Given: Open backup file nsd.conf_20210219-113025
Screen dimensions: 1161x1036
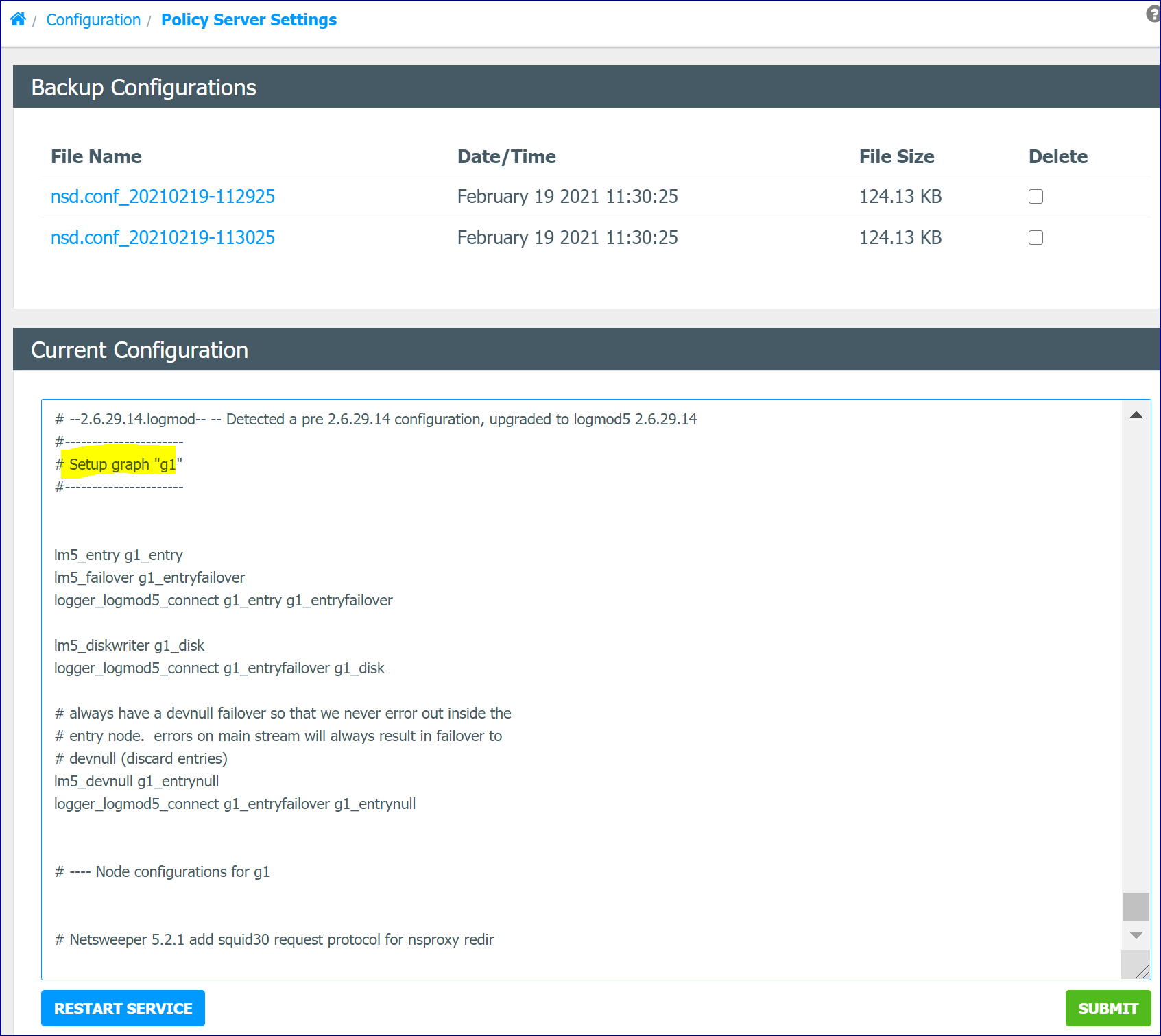Looking at the screenshot, I should click(x=163, y=238).
